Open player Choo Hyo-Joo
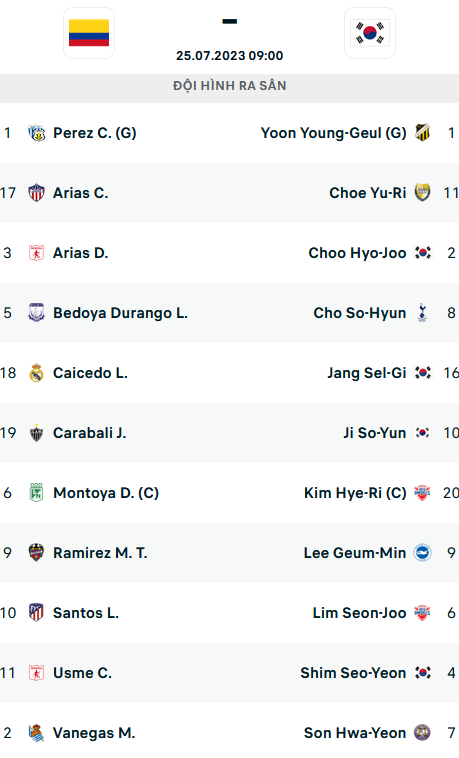The width and height of the screenshot is (459, 758). click(x=357, y=253)
